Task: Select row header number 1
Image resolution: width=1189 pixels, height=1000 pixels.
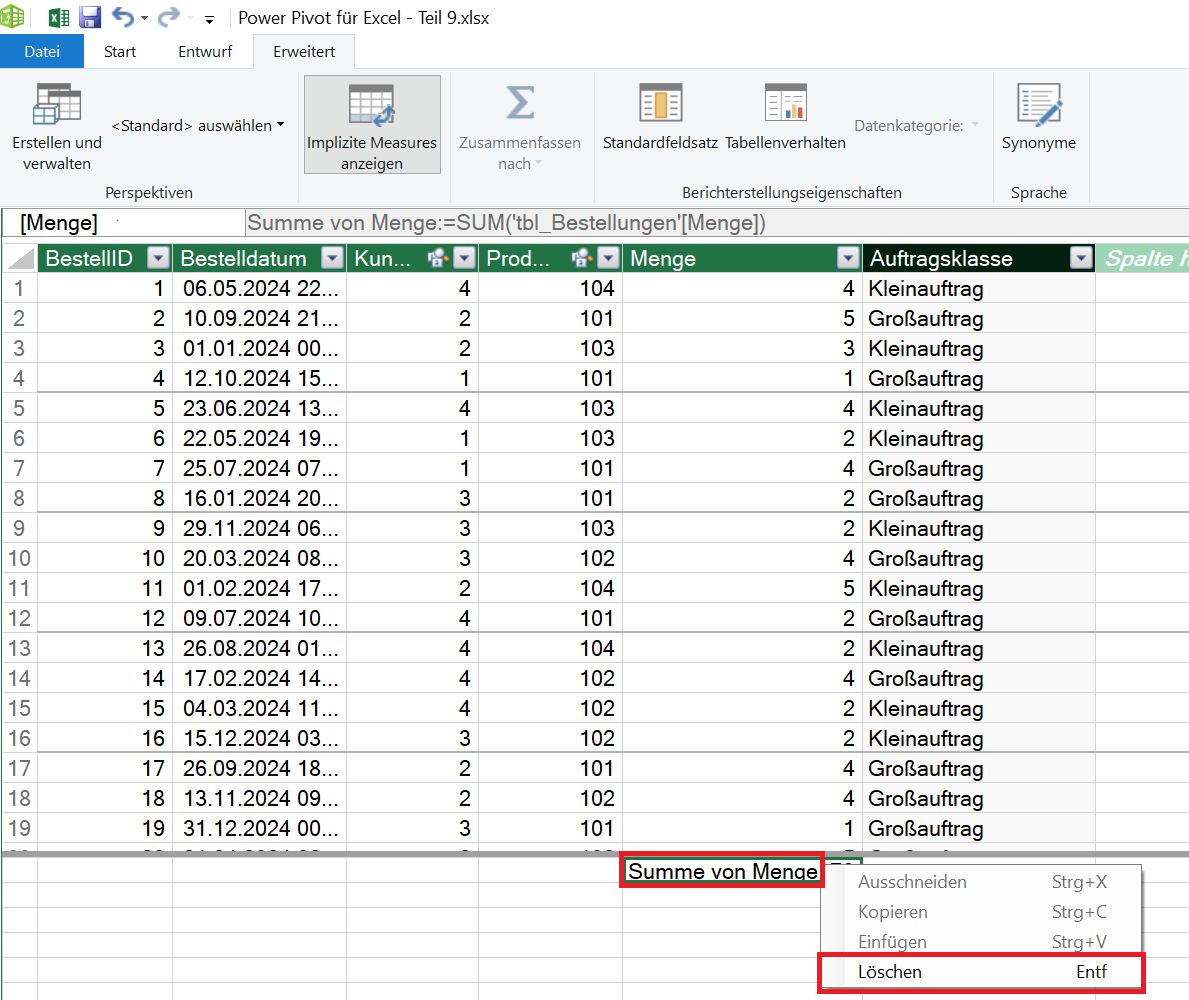Action: click(19, 288)
